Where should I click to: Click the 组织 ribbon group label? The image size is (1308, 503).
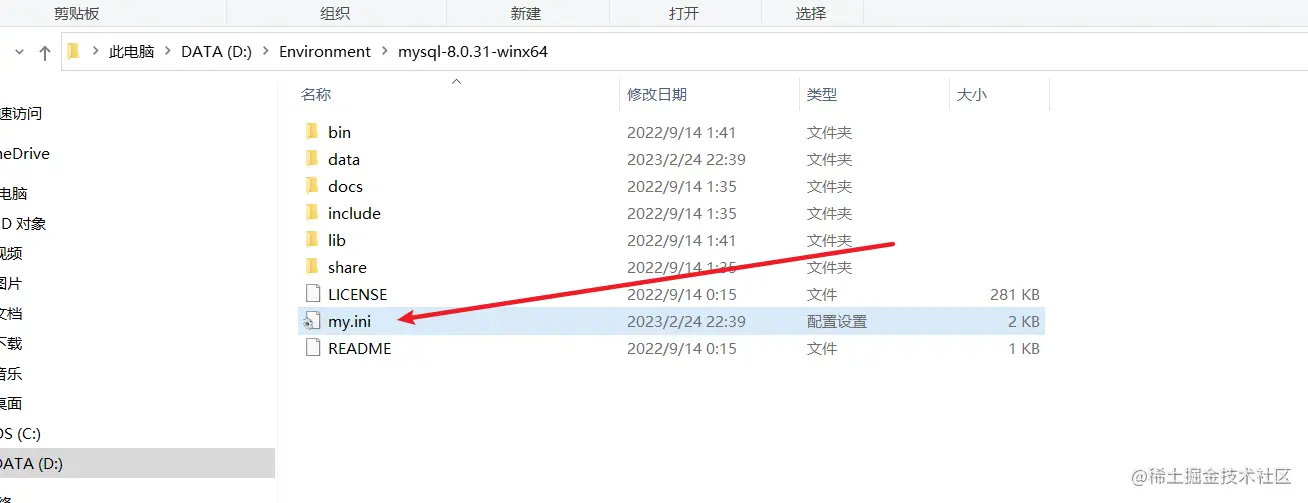click(335, 13)
